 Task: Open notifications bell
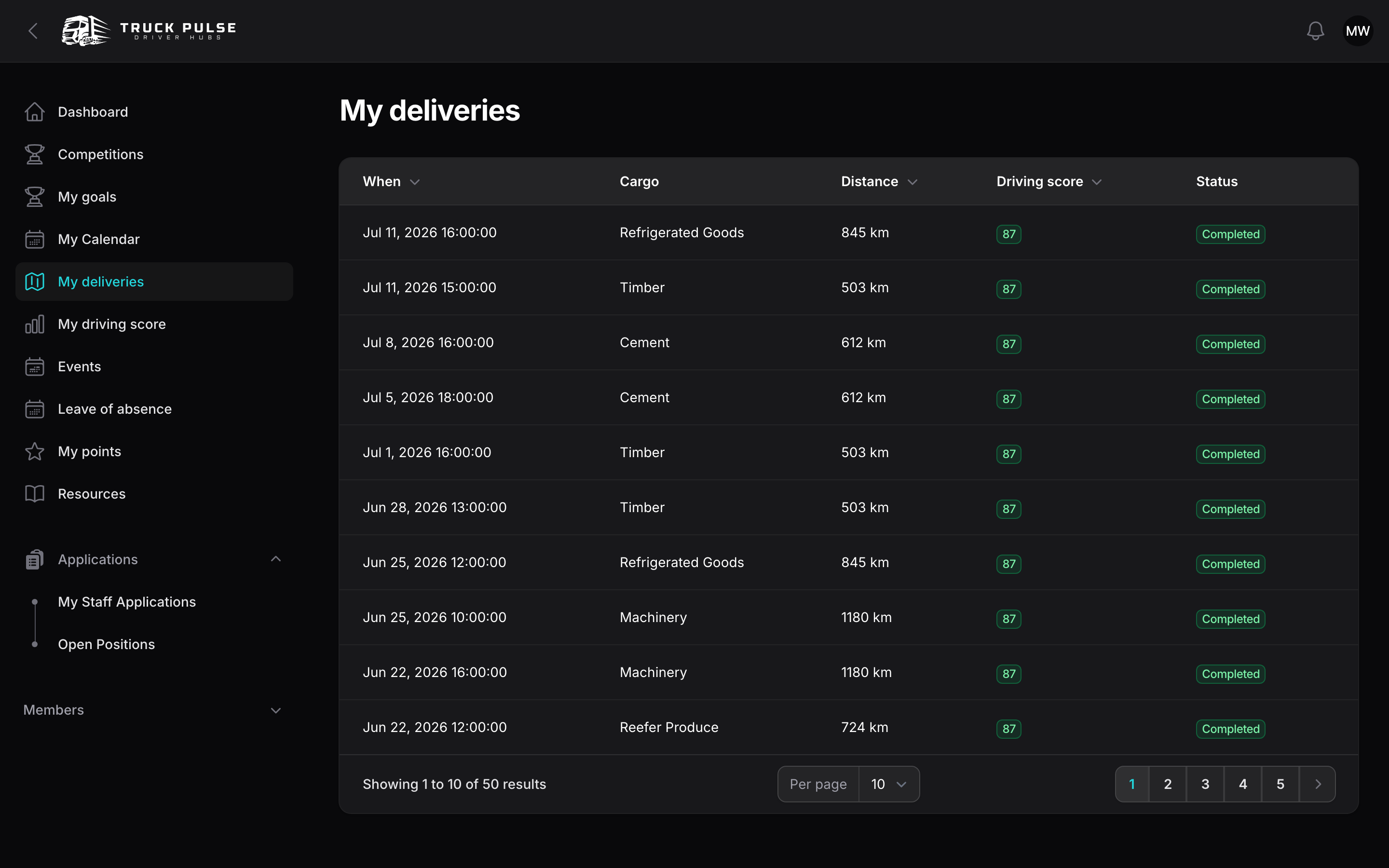tap(1315, 31)
